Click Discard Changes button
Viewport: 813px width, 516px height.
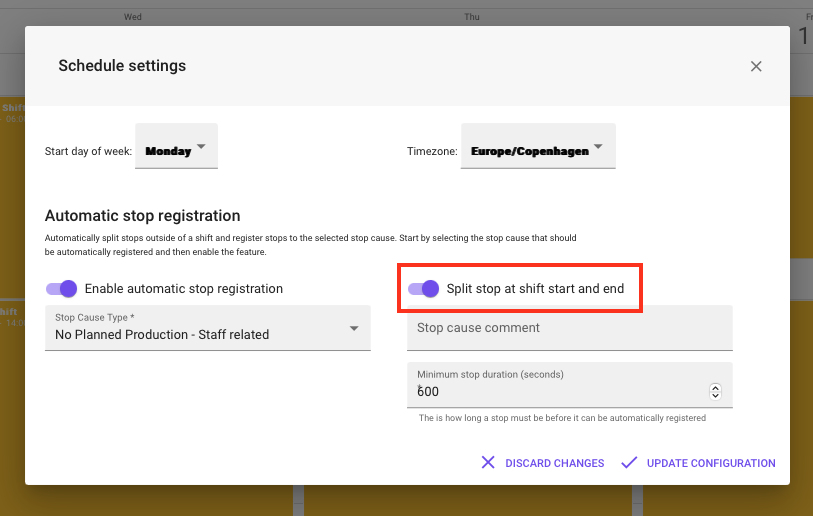(x=543, y=463)
